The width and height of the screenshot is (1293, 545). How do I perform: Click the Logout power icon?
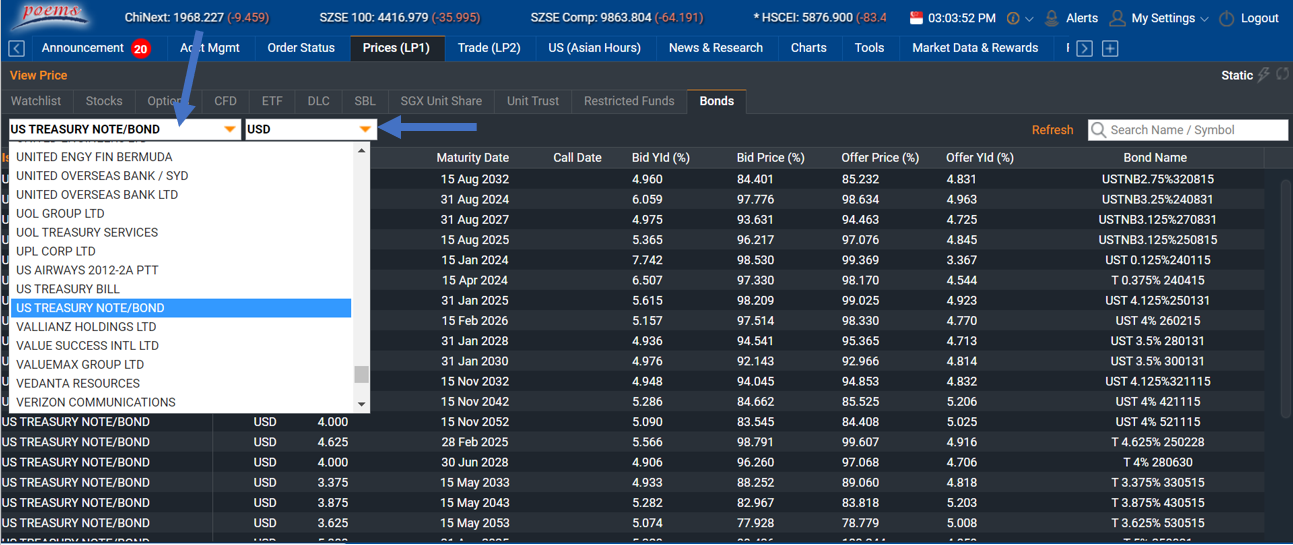(x=1227, y=18)
